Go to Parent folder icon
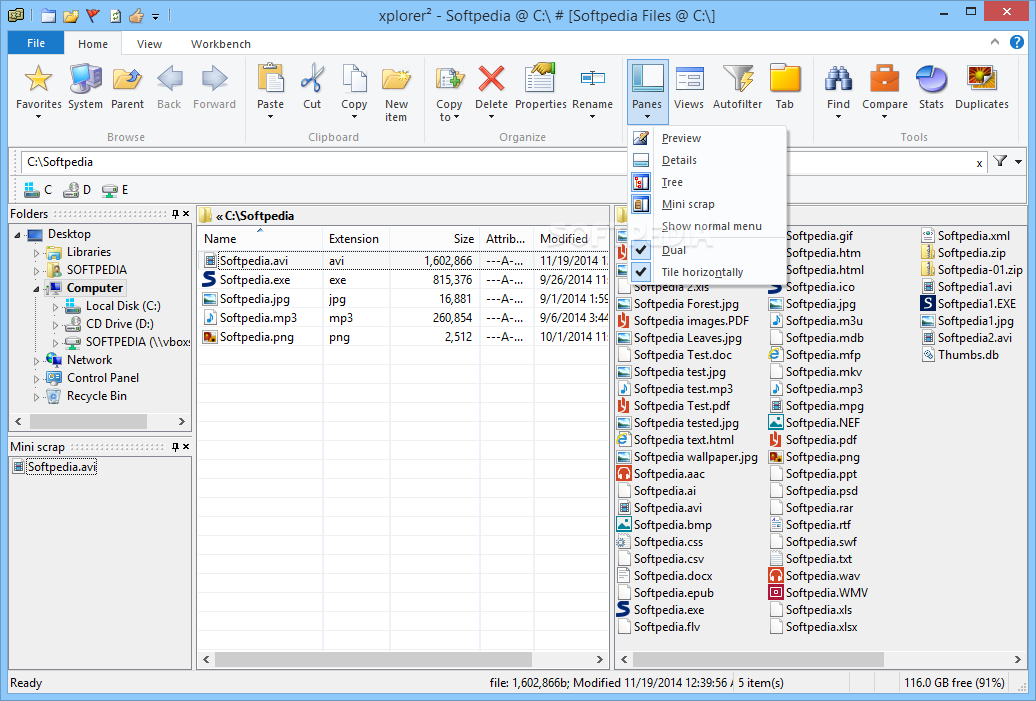Screen dimensions: 1036x701 click(x=127, y=79)
